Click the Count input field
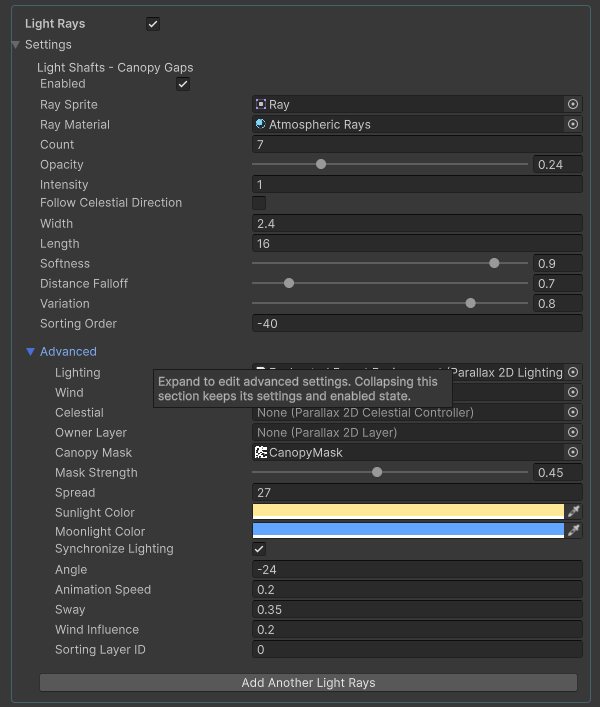The height and width of the screenshot is (707, 600). 417,144
